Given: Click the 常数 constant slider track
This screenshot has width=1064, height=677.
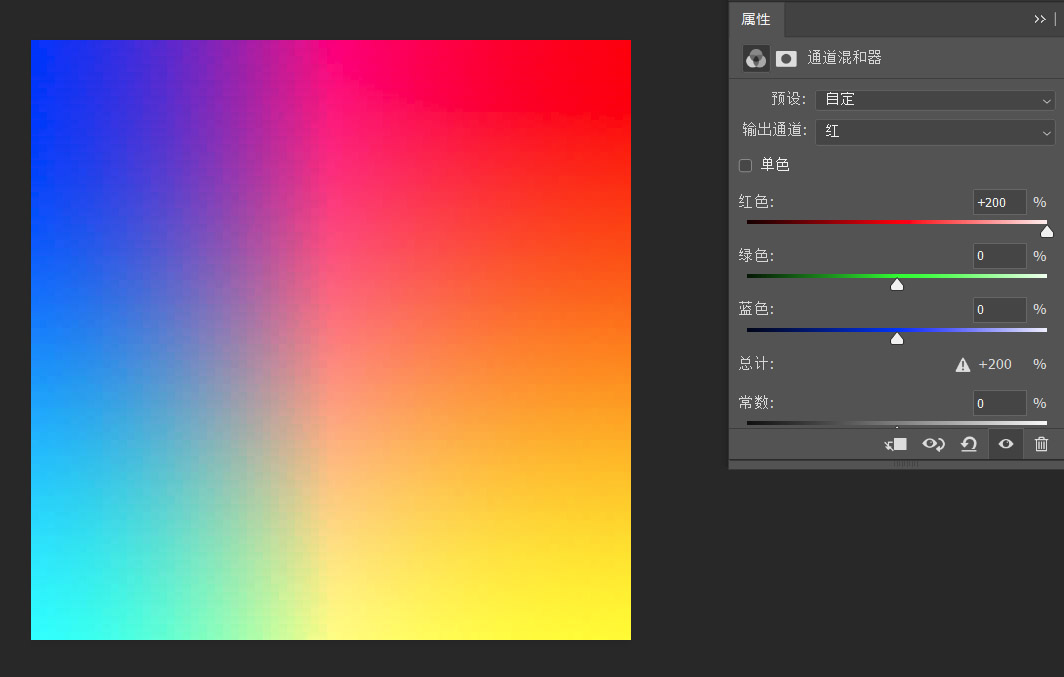Looking at the screenshot, I should click(x=896, y=423).
